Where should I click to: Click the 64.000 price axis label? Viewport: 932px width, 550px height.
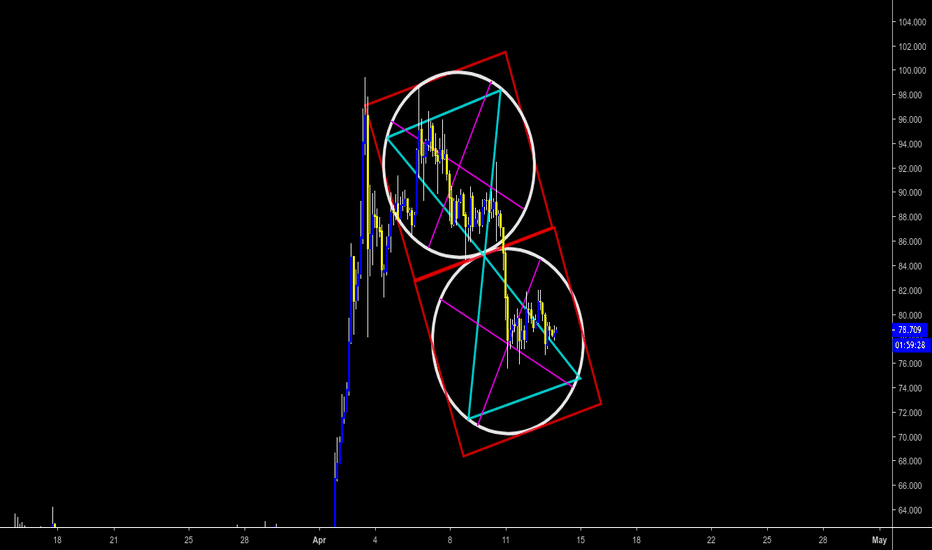912,510
